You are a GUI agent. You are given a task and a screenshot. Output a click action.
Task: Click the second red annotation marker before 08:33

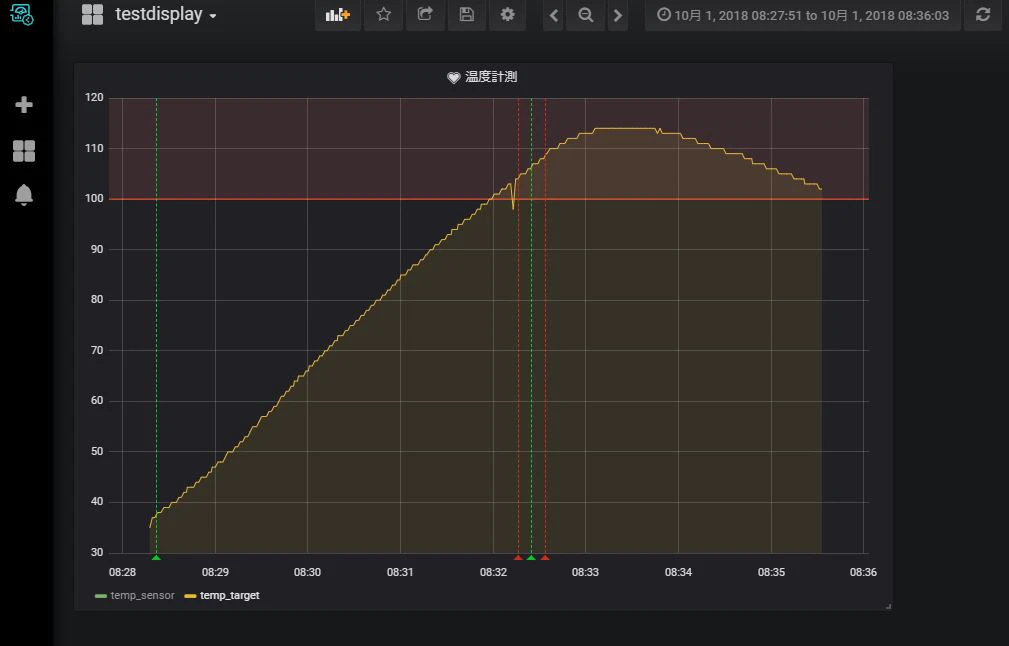click(545, 557)
